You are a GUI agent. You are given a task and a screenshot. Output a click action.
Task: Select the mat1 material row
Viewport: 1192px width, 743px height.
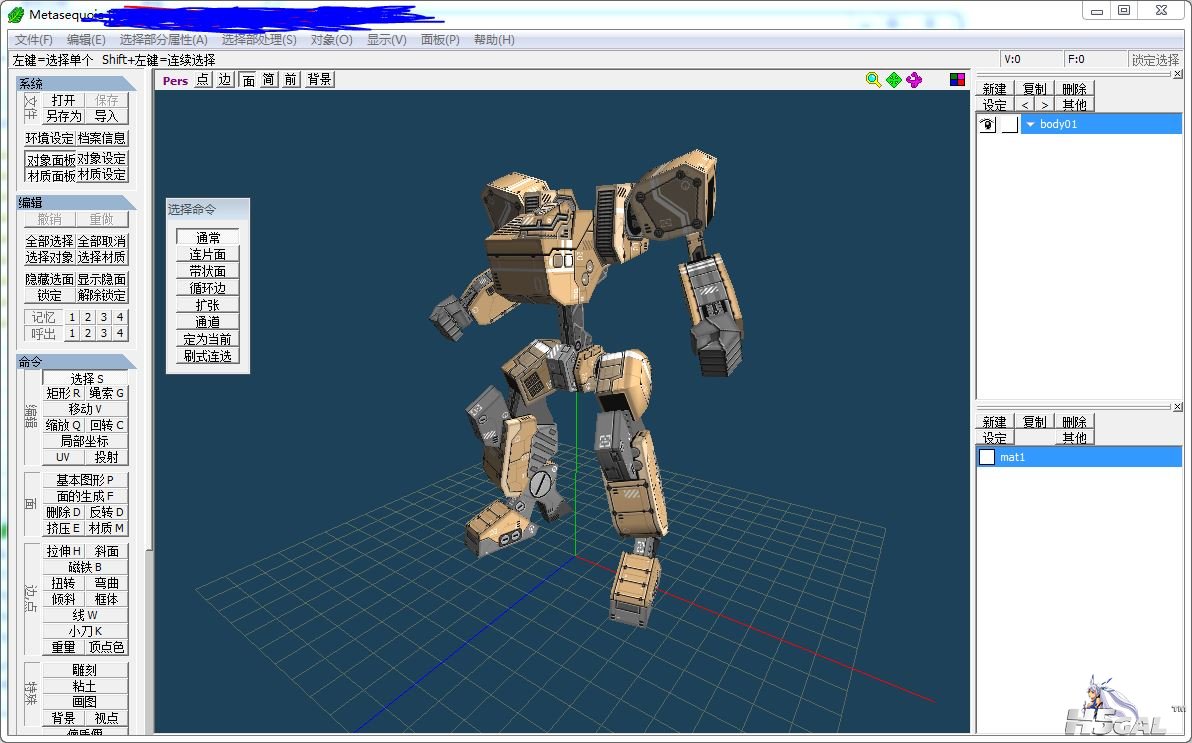pyautogui.click(x=1079, y=457)
